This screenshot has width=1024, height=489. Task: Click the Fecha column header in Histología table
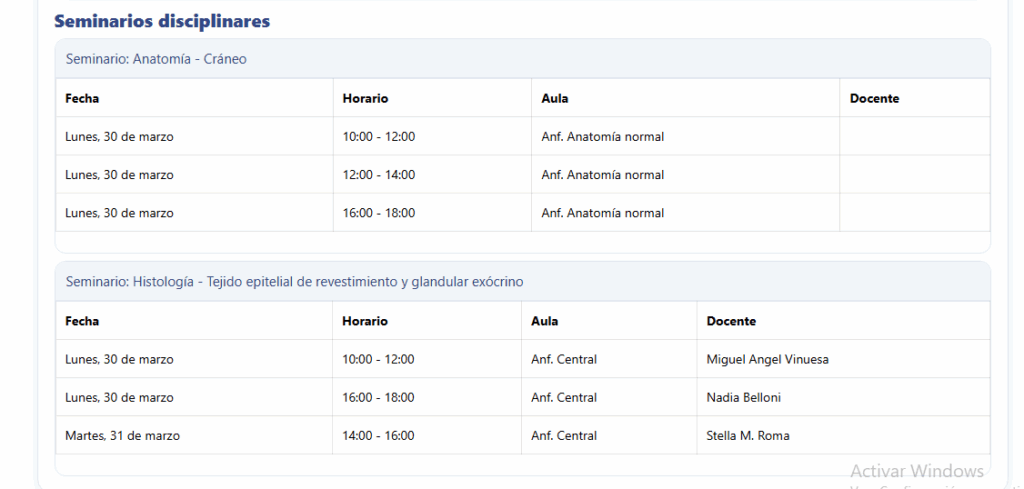point(82,321)
